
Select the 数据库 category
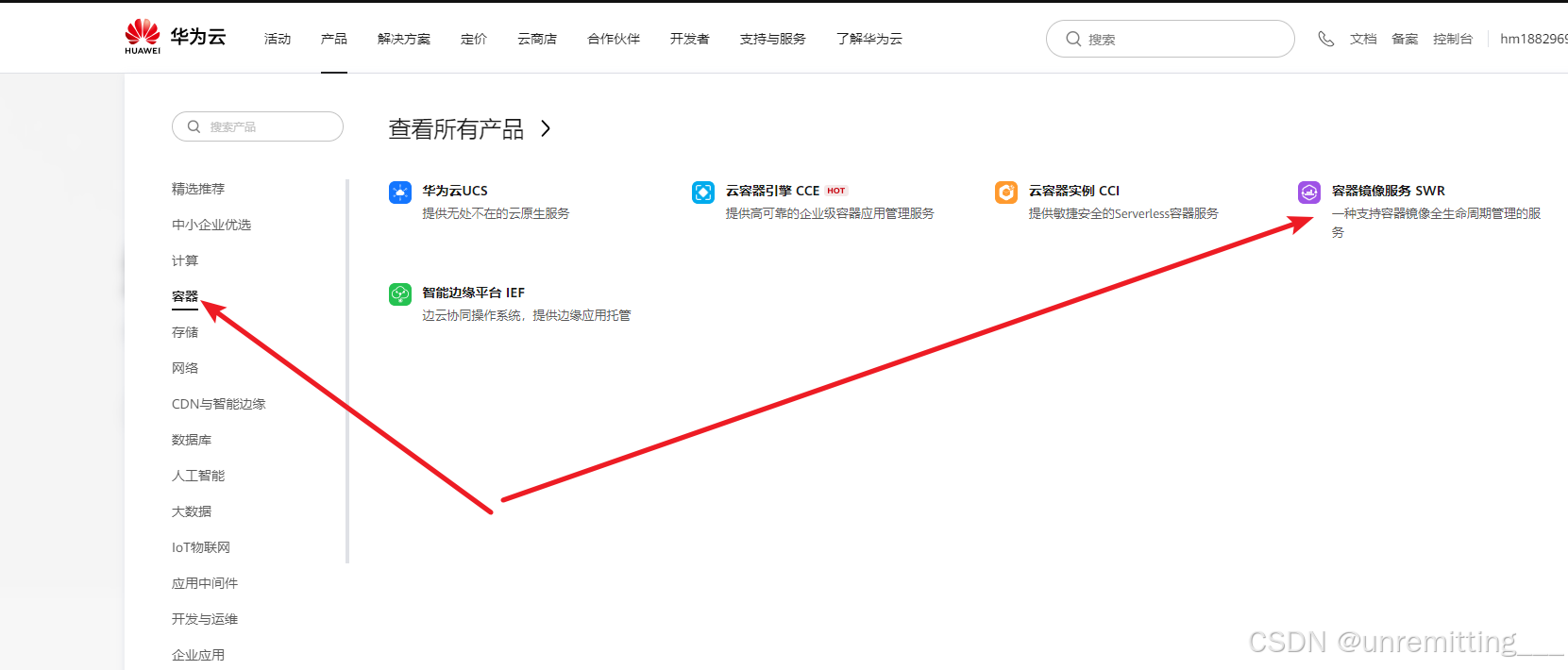(192, 440)
